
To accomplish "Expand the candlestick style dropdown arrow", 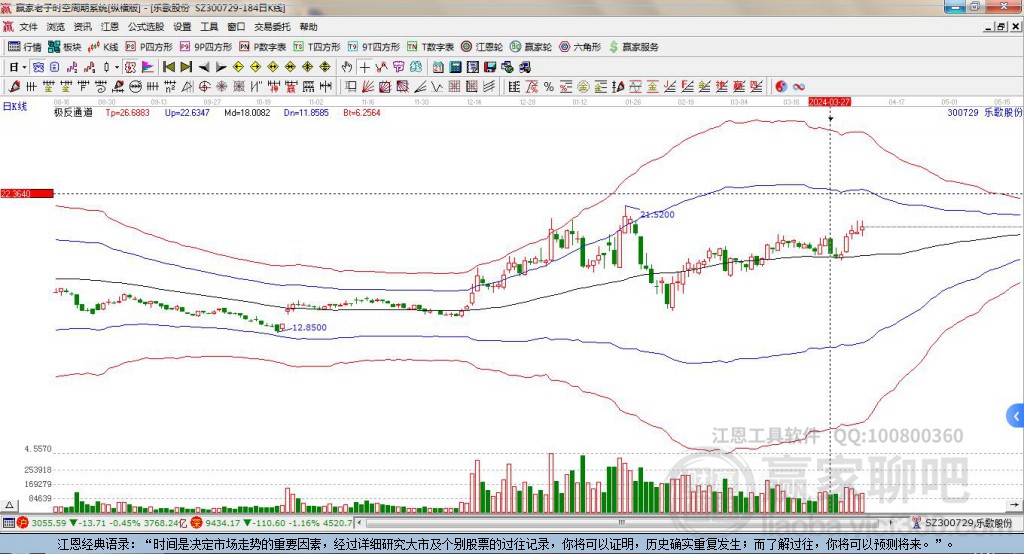I will [x=117, y=67].
